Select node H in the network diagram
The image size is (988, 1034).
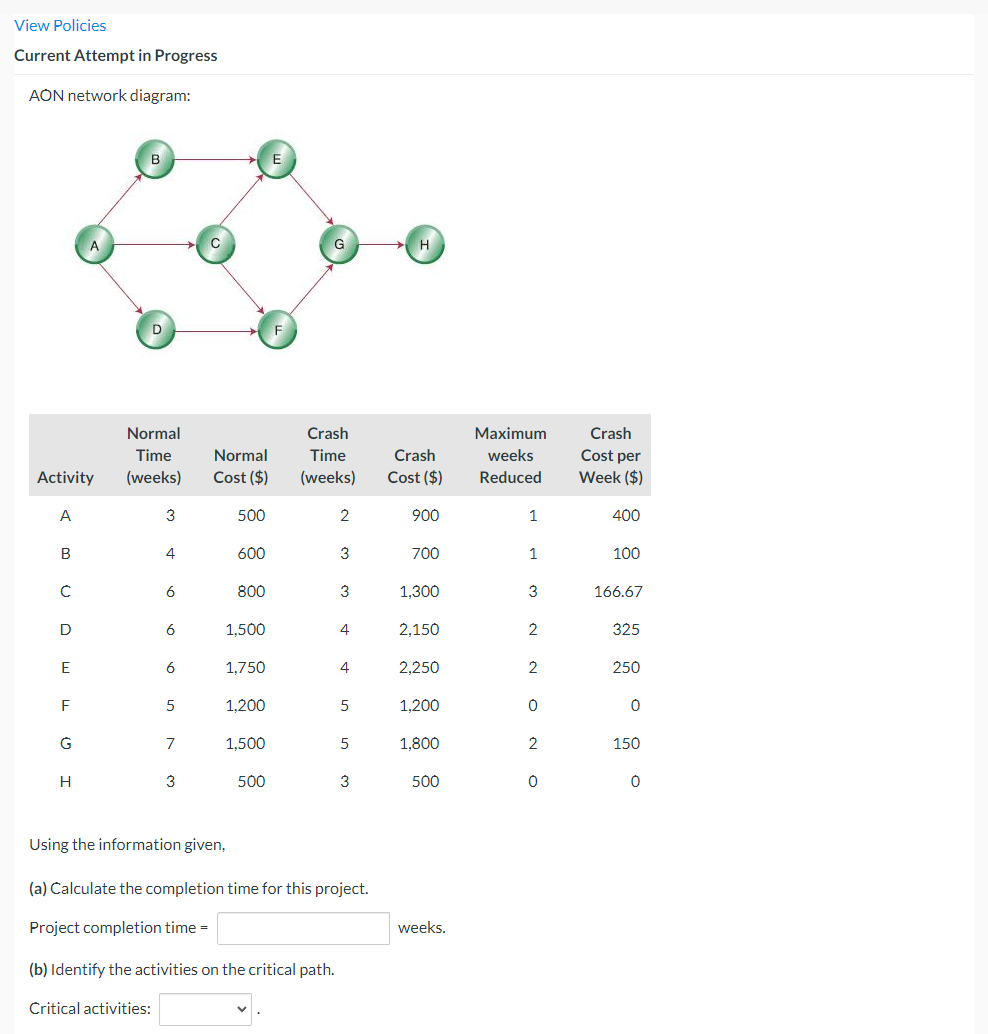[424, 244]
